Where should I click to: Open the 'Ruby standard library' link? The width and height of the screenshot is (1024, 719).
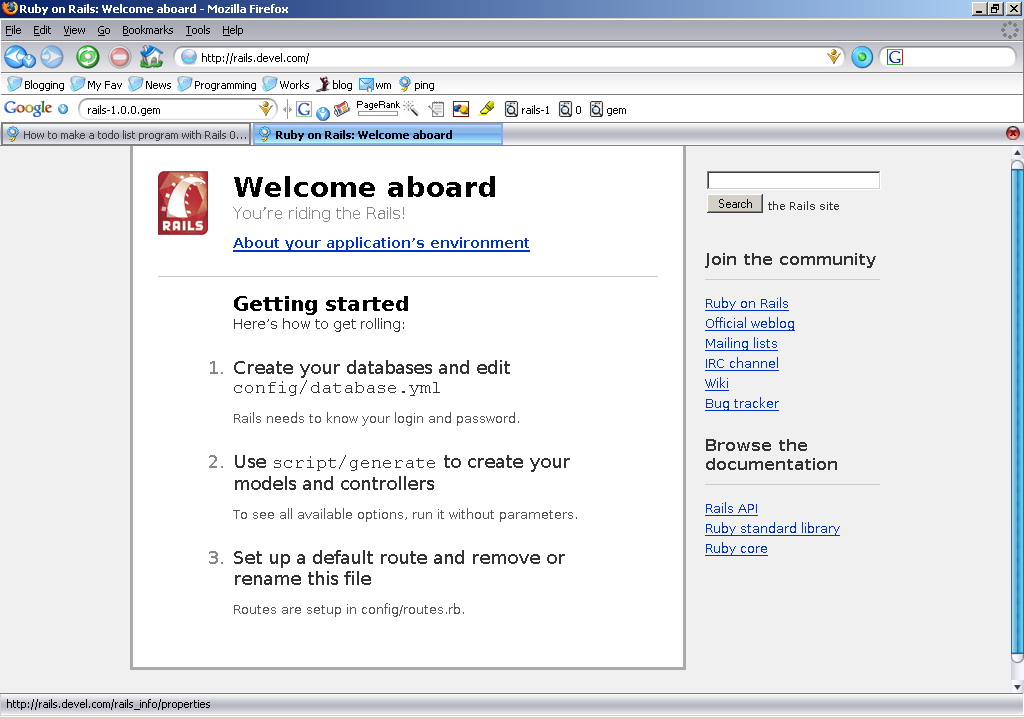coord(773,528)
